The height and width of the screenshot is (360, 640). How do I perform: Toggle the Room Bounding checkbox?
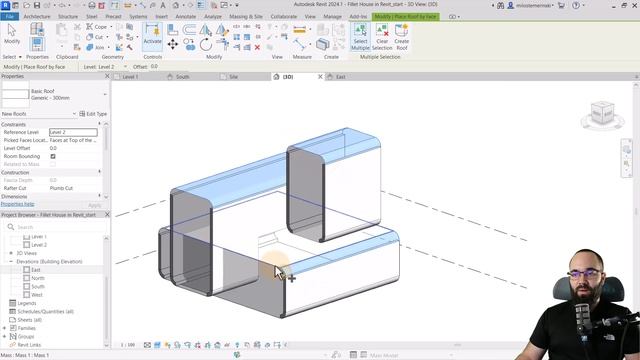click(x=53, y=156)
